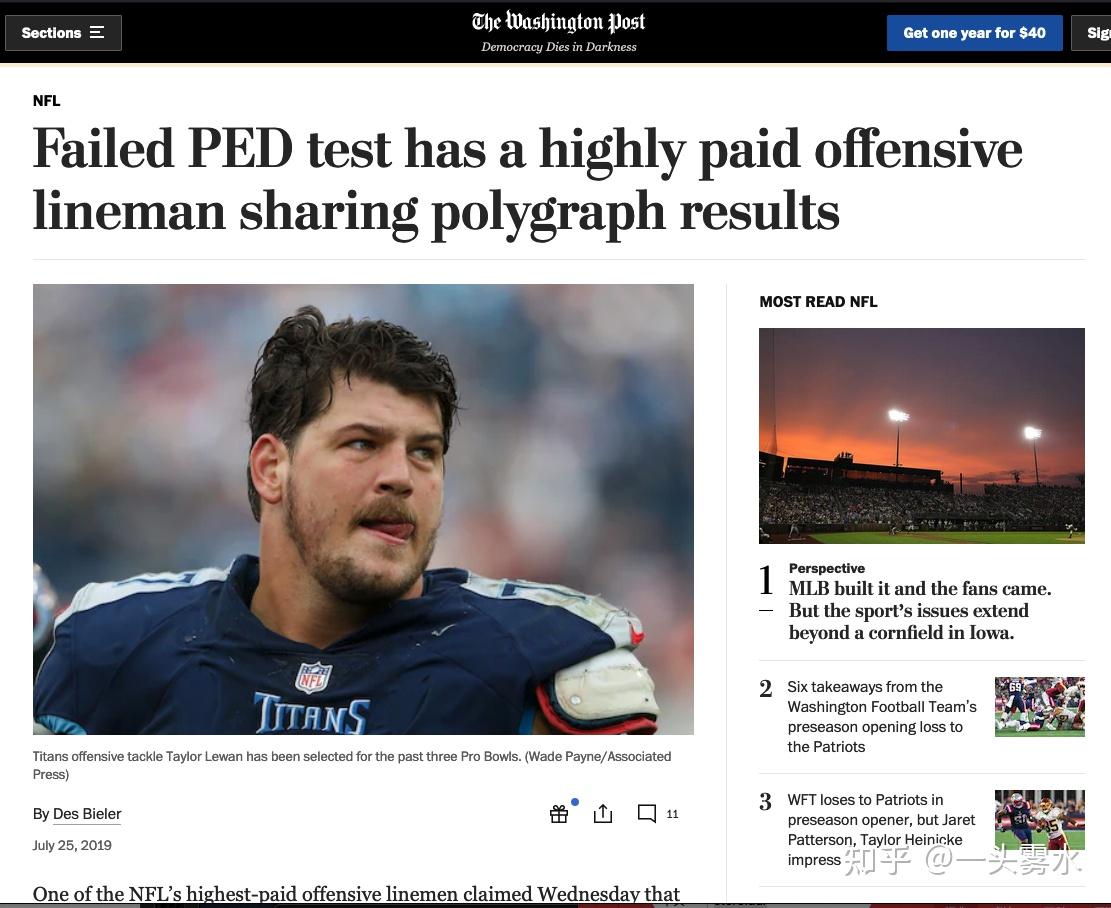Screen dimensions: 1111x908
Task: Click author name Des Bieler
Action: click(x=87, y=814)
